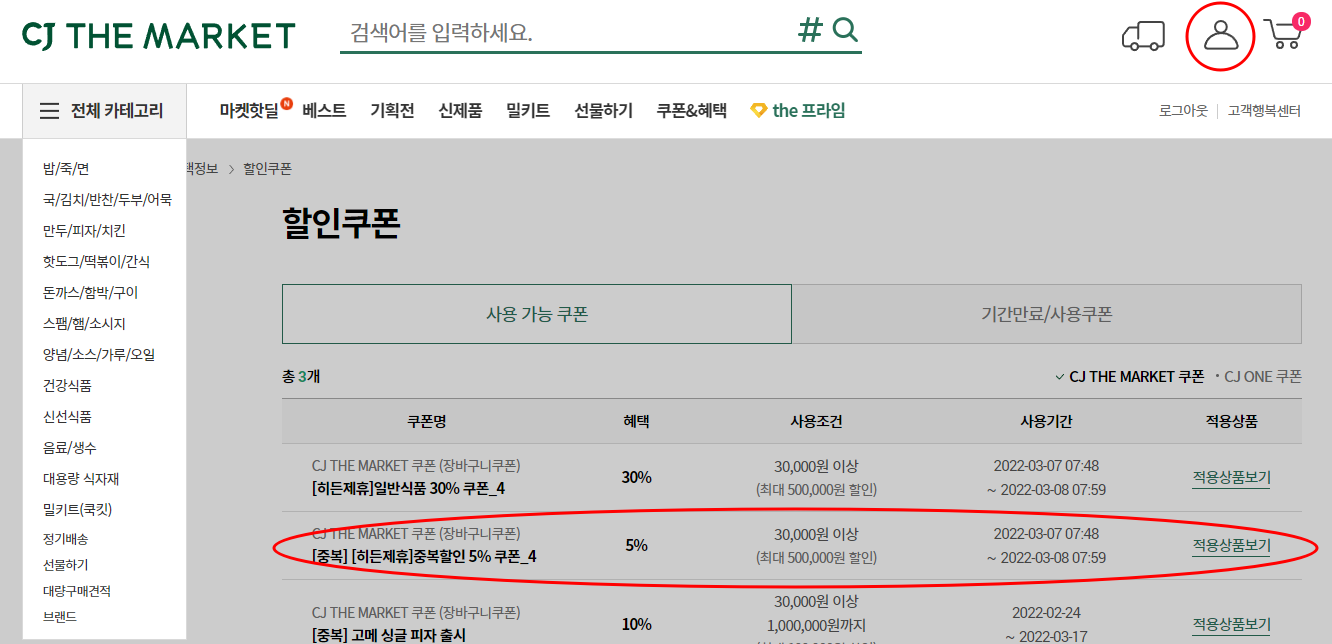Click the hamburger menu icon for 전체 카테고리
This screenshot has height=644, width=1332.
click(50, 111)
